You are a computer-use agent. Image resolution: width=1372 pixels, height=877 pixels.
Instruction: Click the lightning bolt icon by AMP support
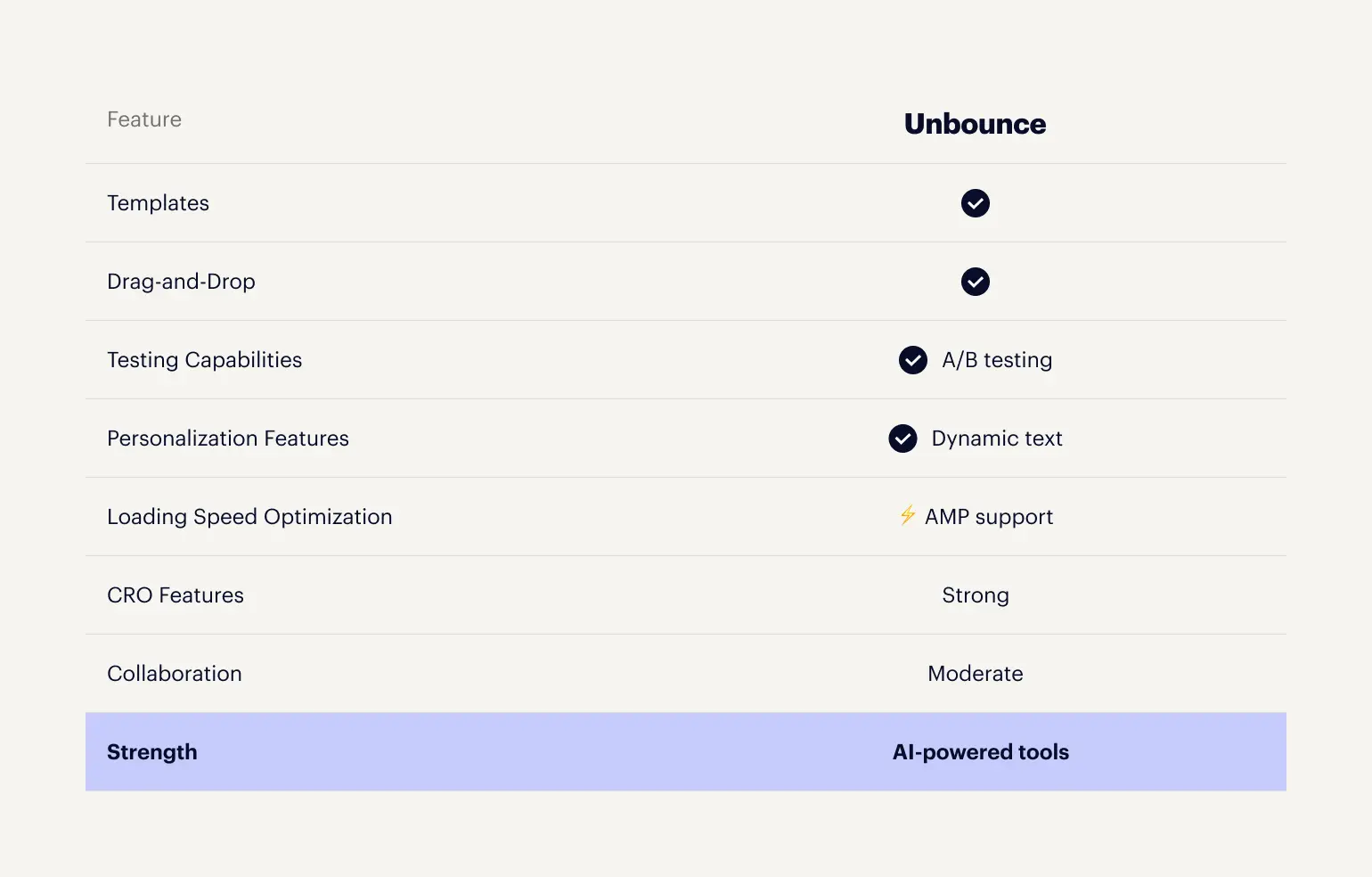click(x=908, y=515)
